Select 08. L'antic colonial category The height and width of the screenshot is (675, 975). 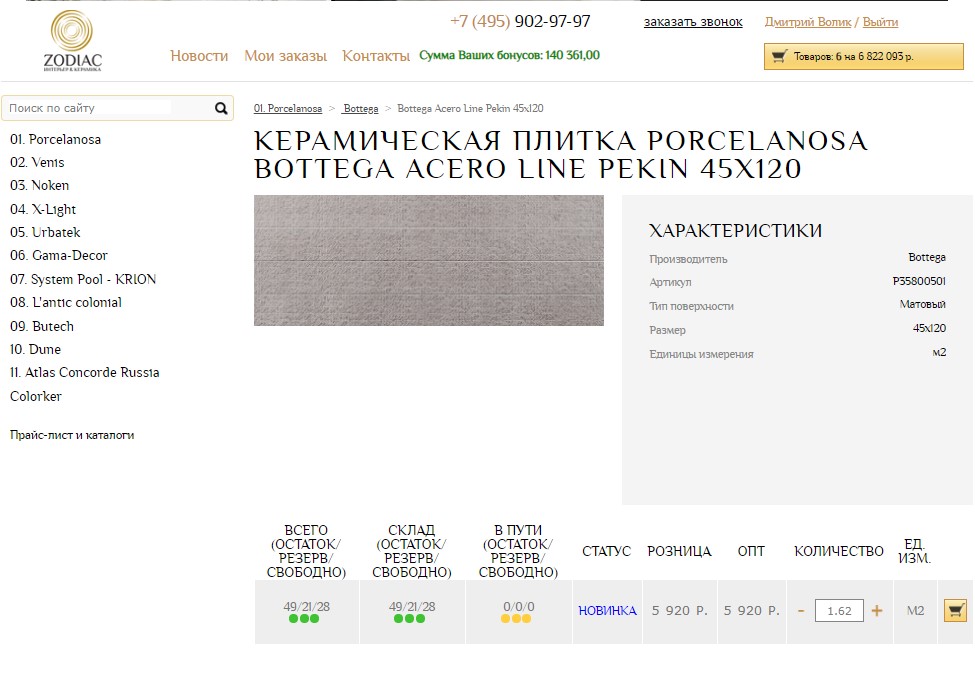66,303
